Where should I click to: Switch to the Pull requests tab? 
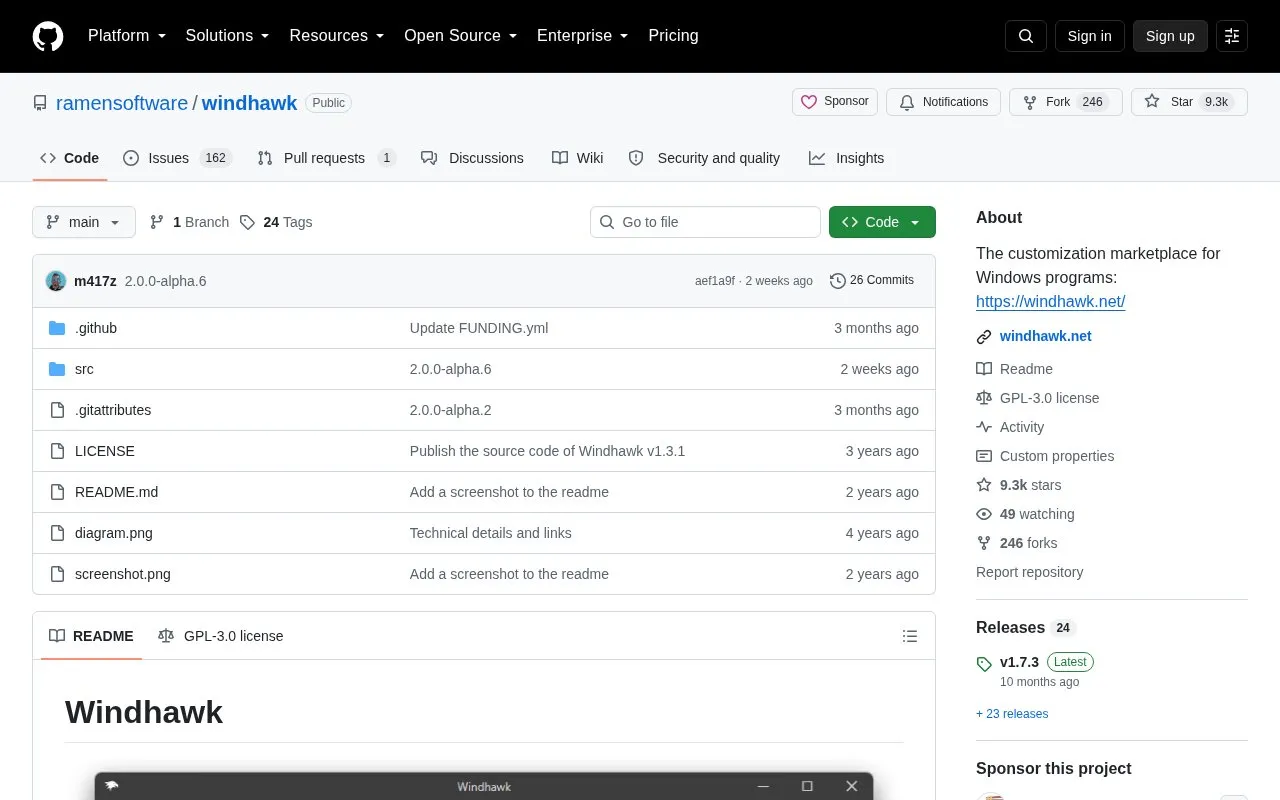(326, 158)
